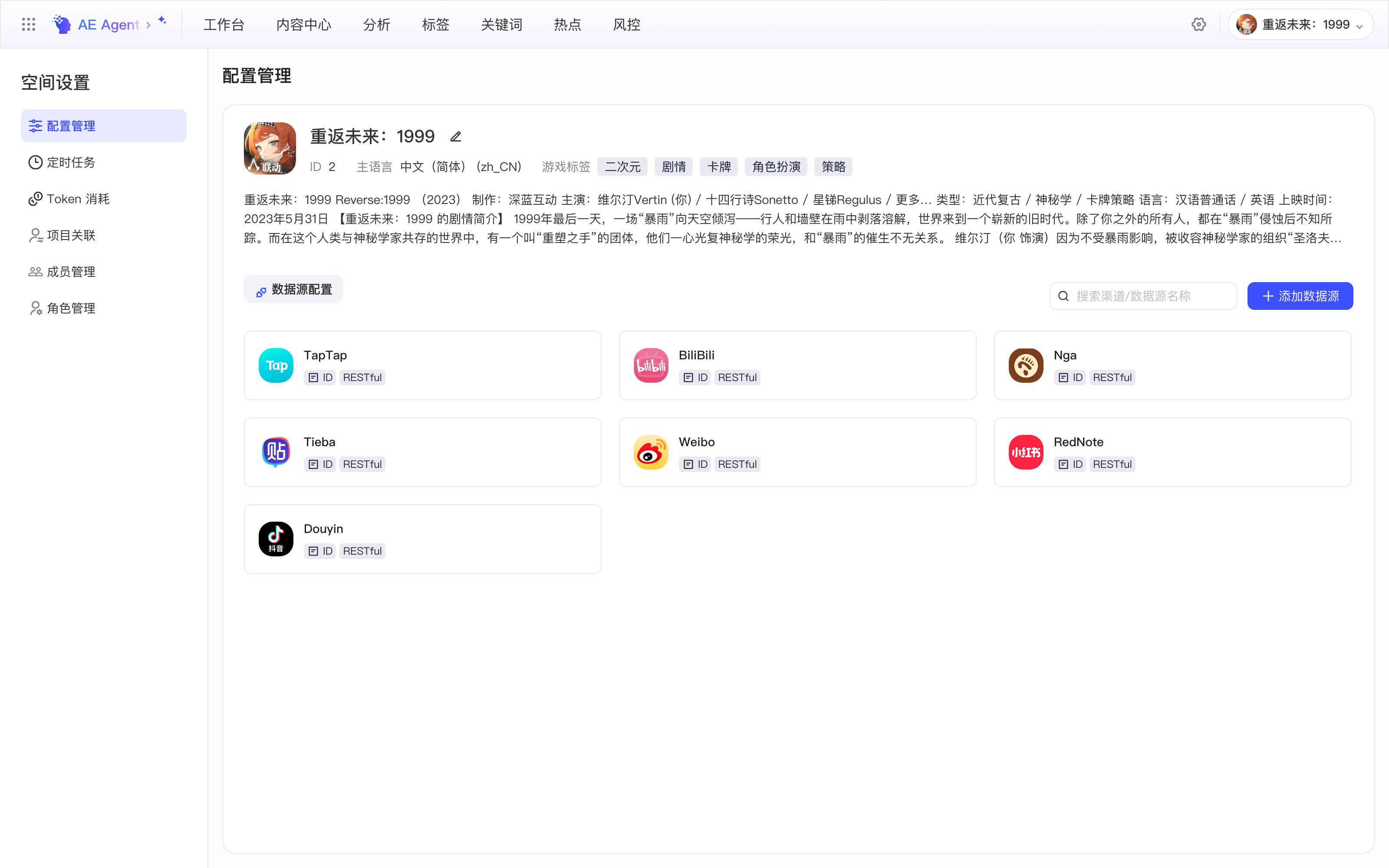1389x868 pixels.
Task: Click the Weibo data source name
Action: tap(697, 442)
